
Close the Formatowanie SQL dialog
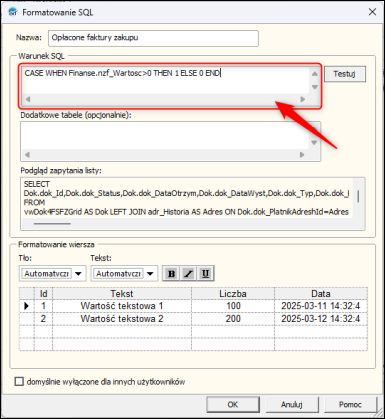(x=372, y=12)
